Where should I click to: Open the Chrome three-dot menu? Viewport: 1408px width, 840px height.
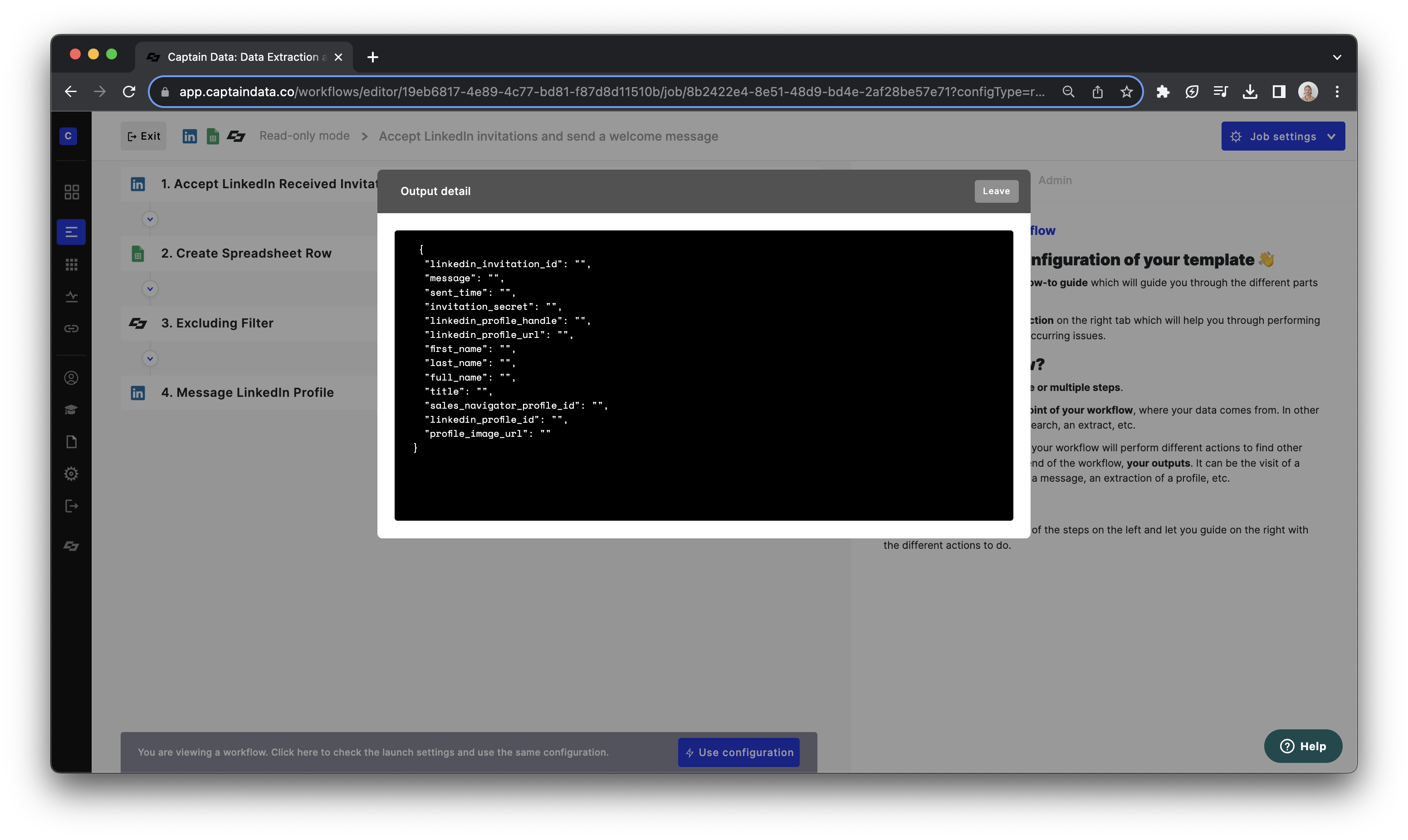pyautogui.click(x=1337, y=92)
